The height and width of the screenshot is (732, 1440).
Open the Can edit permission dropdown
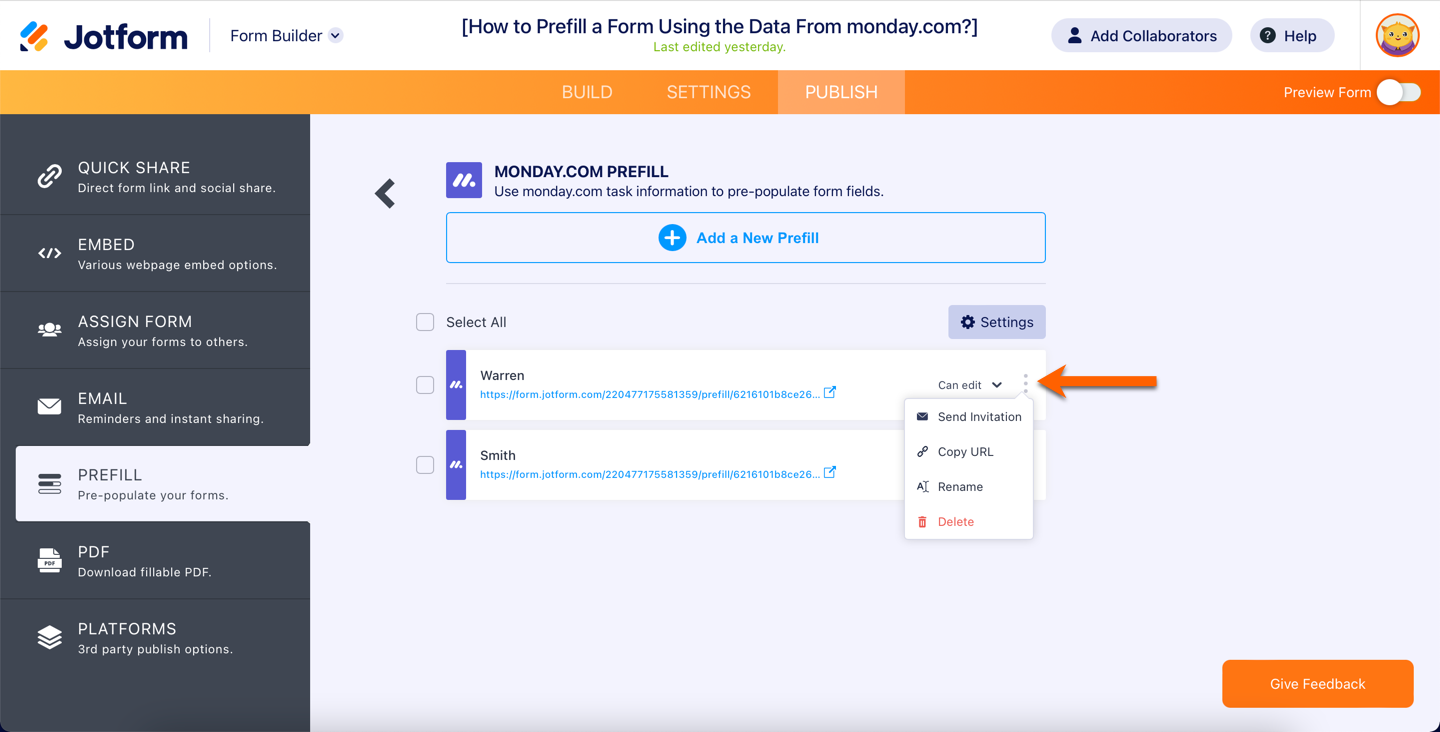point(969,385)
